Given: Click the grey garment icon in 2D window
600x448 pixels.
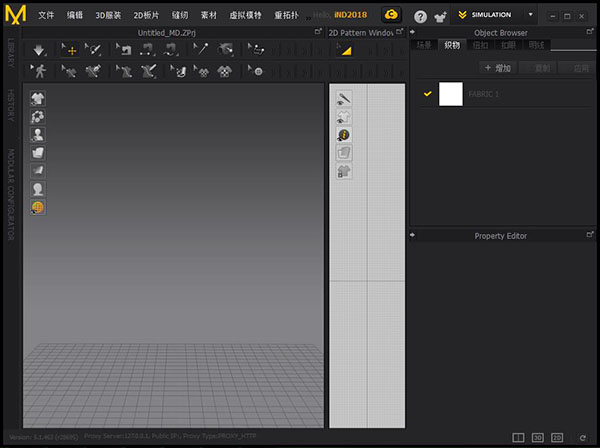Looking at the screenshot, I should click(x=344, y=171).
